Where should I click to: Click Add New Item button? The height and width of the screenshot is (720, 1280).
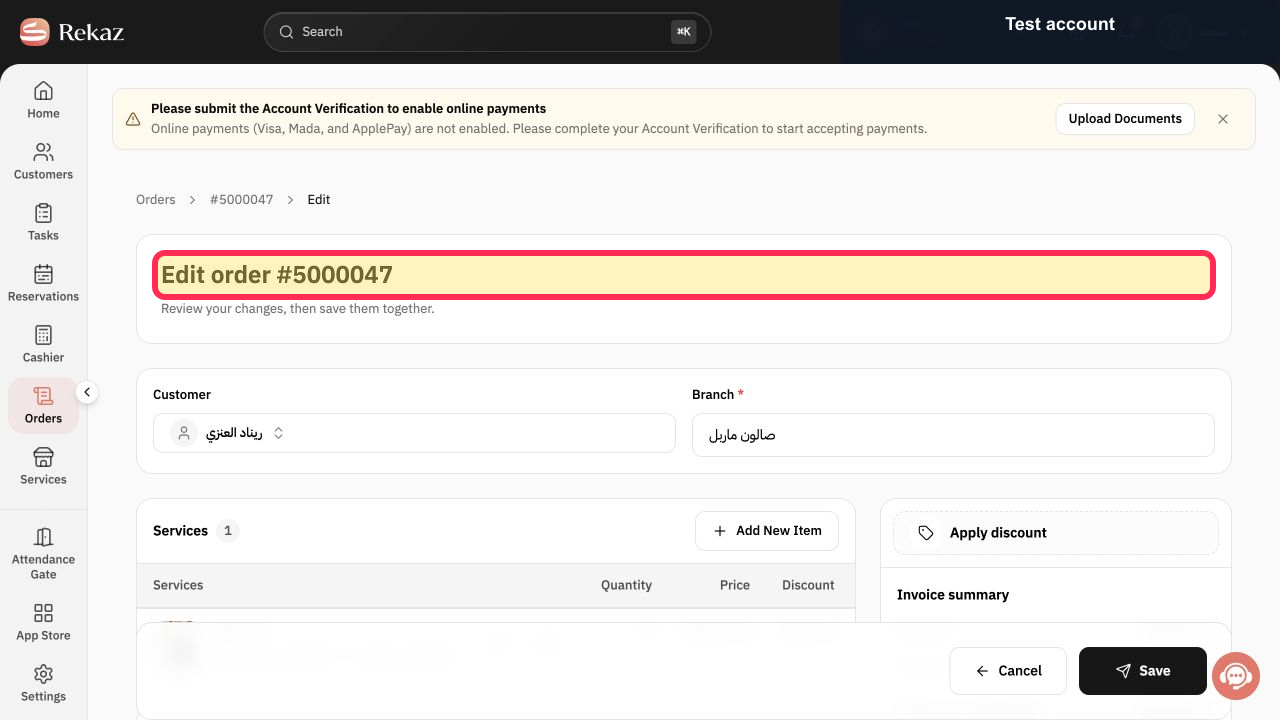(x=767, y=531)
